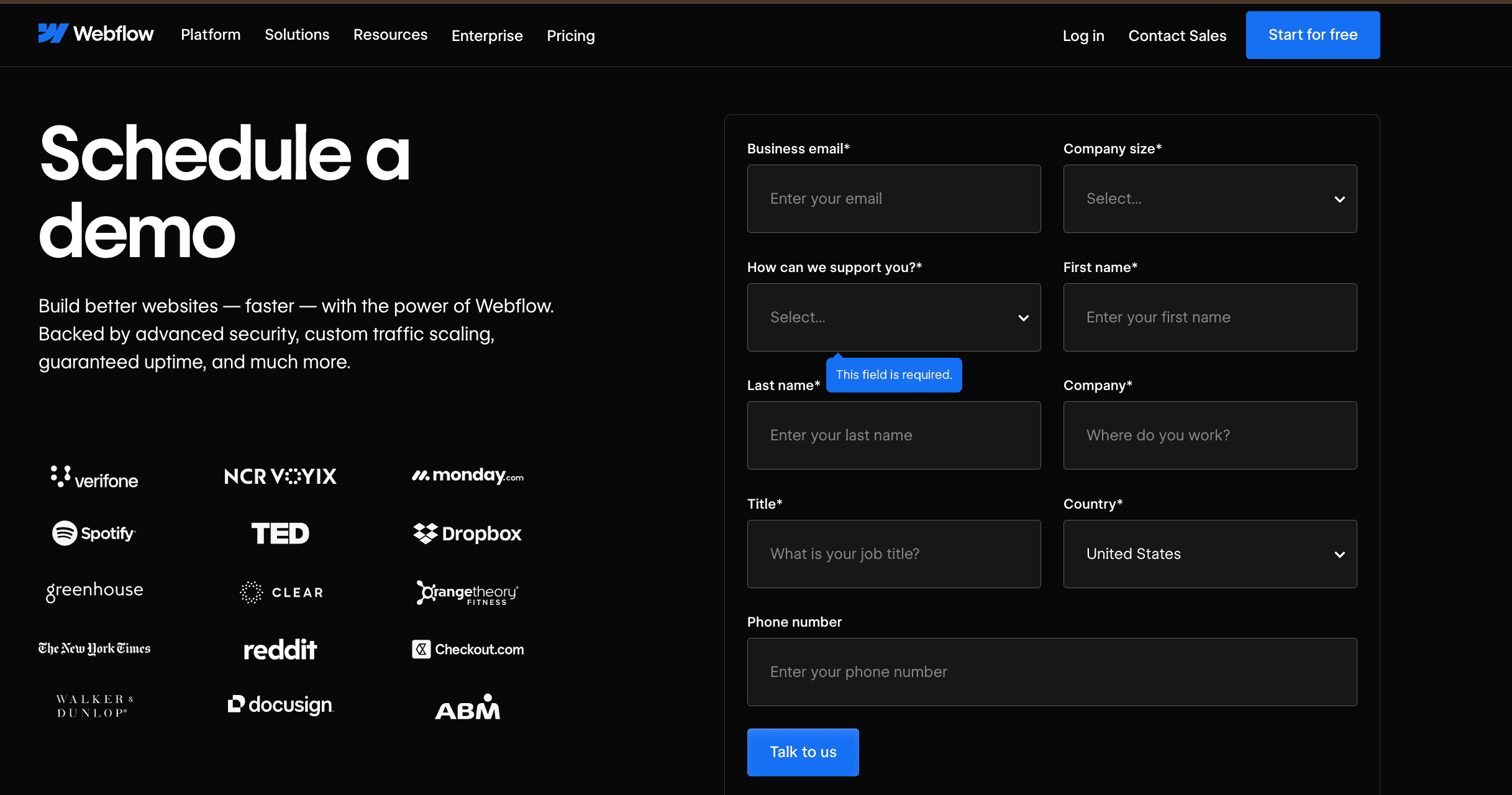The image size is (1512, 795).
Task: Click the Dropbox logo
Action: coord(467,533)
